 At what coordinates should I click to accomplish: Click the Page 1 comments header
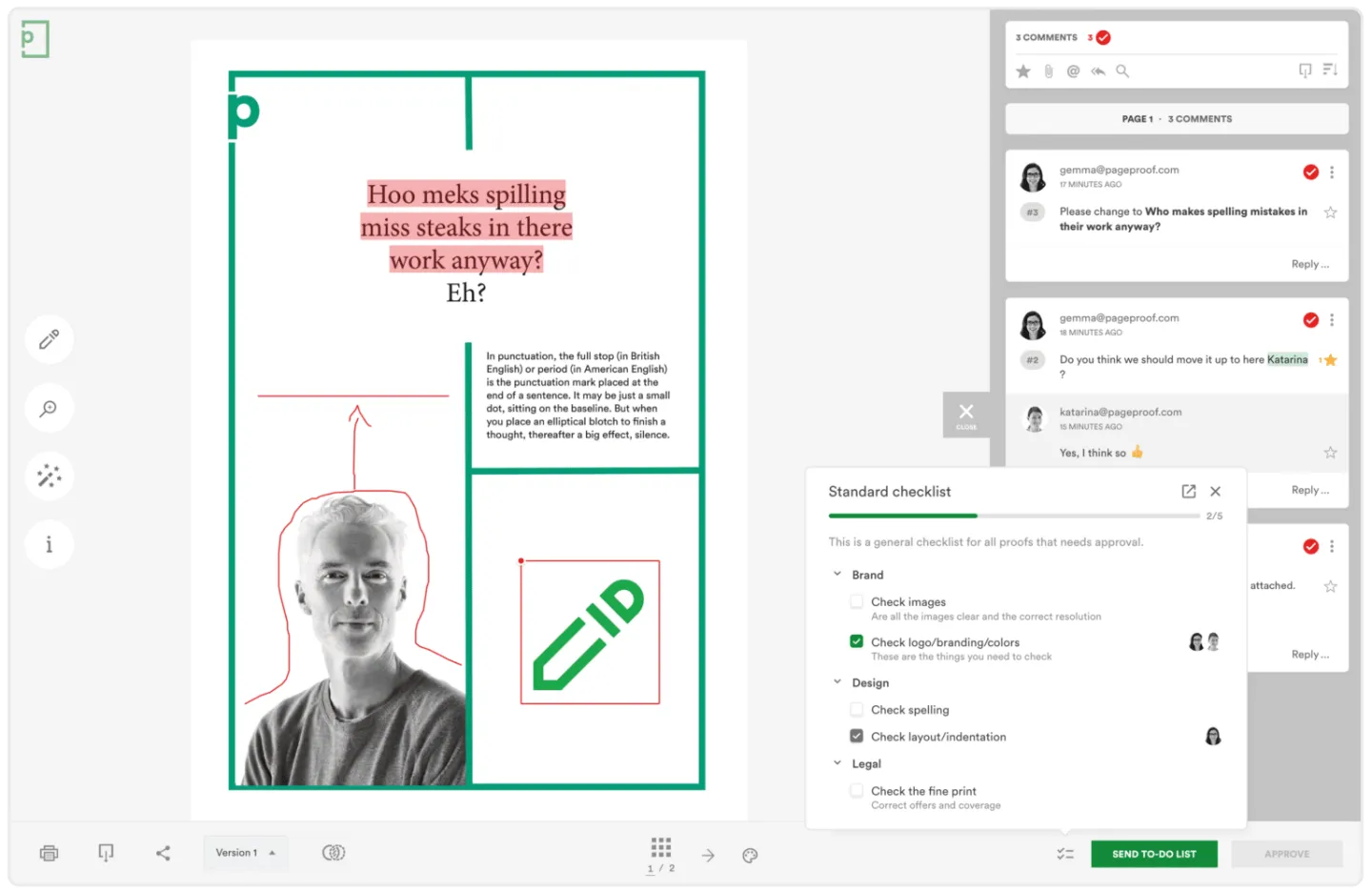coord(1177,119)
